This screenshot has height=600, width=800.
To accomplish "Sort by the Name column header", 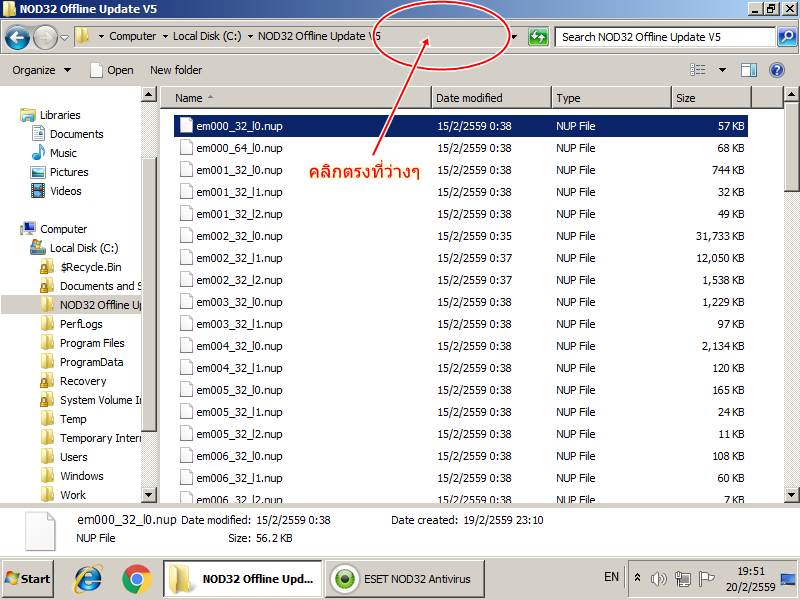I will tap(296, 98).
